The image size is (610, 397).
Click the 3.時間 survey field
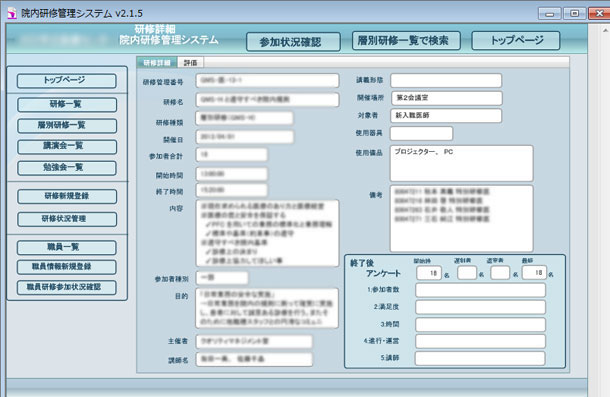tap(480, 325)
